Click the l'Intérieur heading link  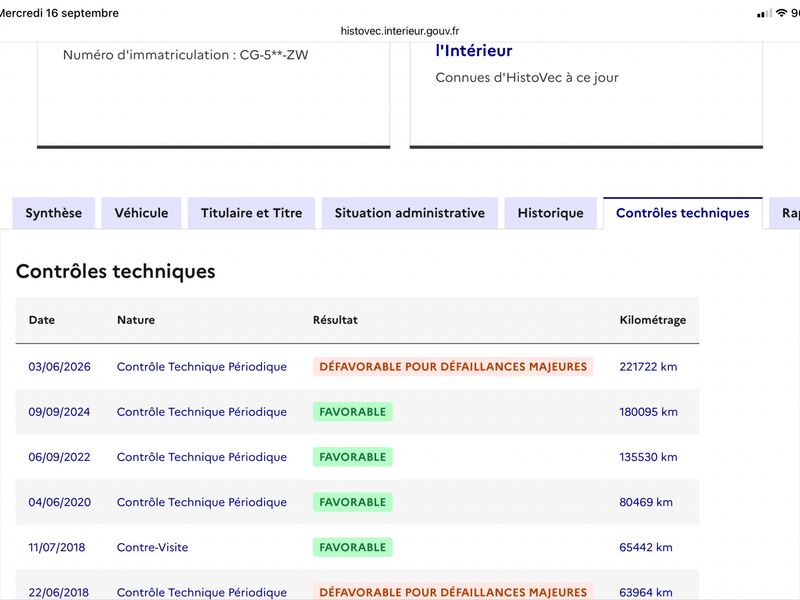coord(474,51)
